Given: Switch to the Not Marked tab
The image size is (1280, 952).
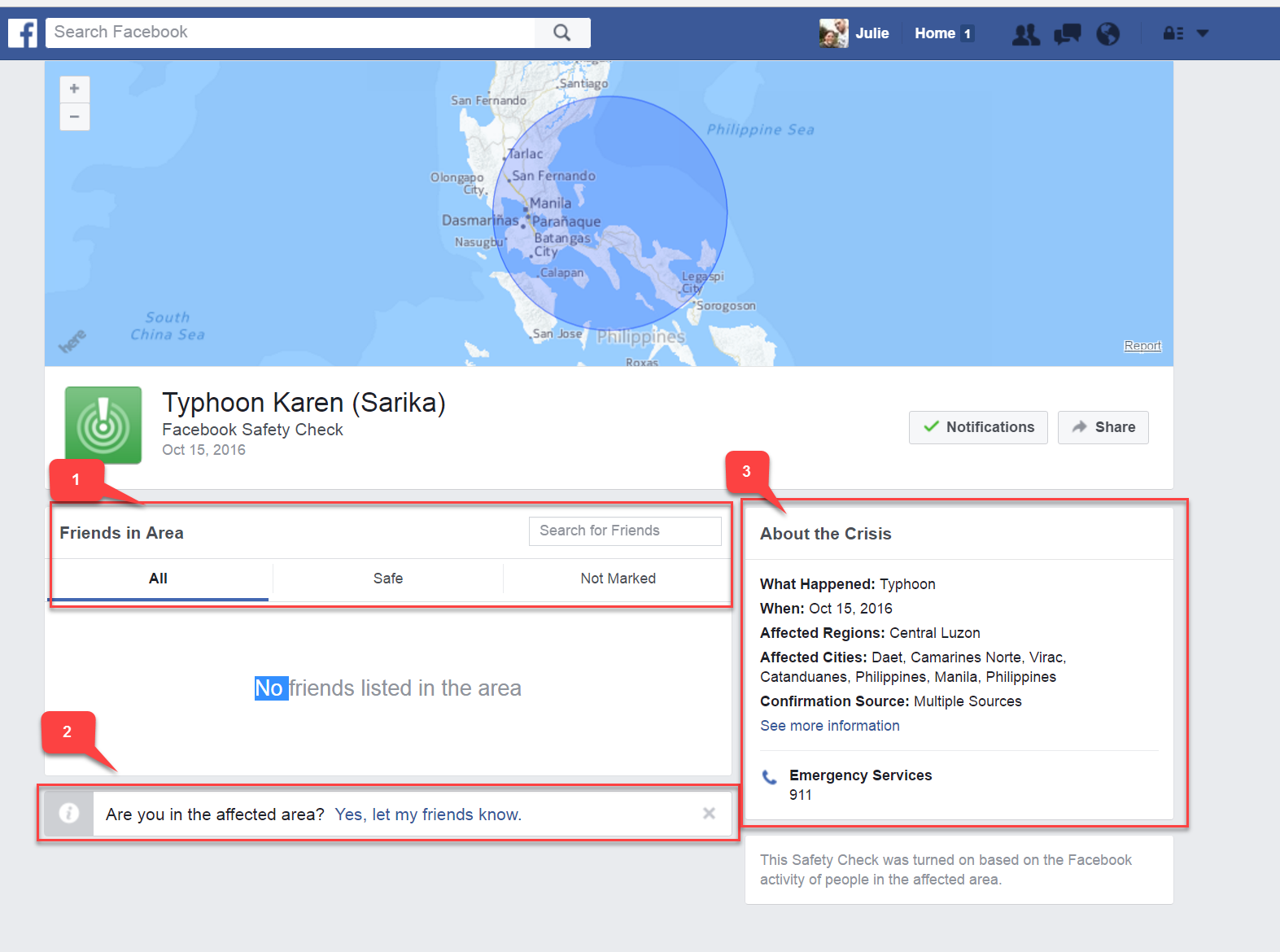Looking at the screenshot, I should click(618, 579).
